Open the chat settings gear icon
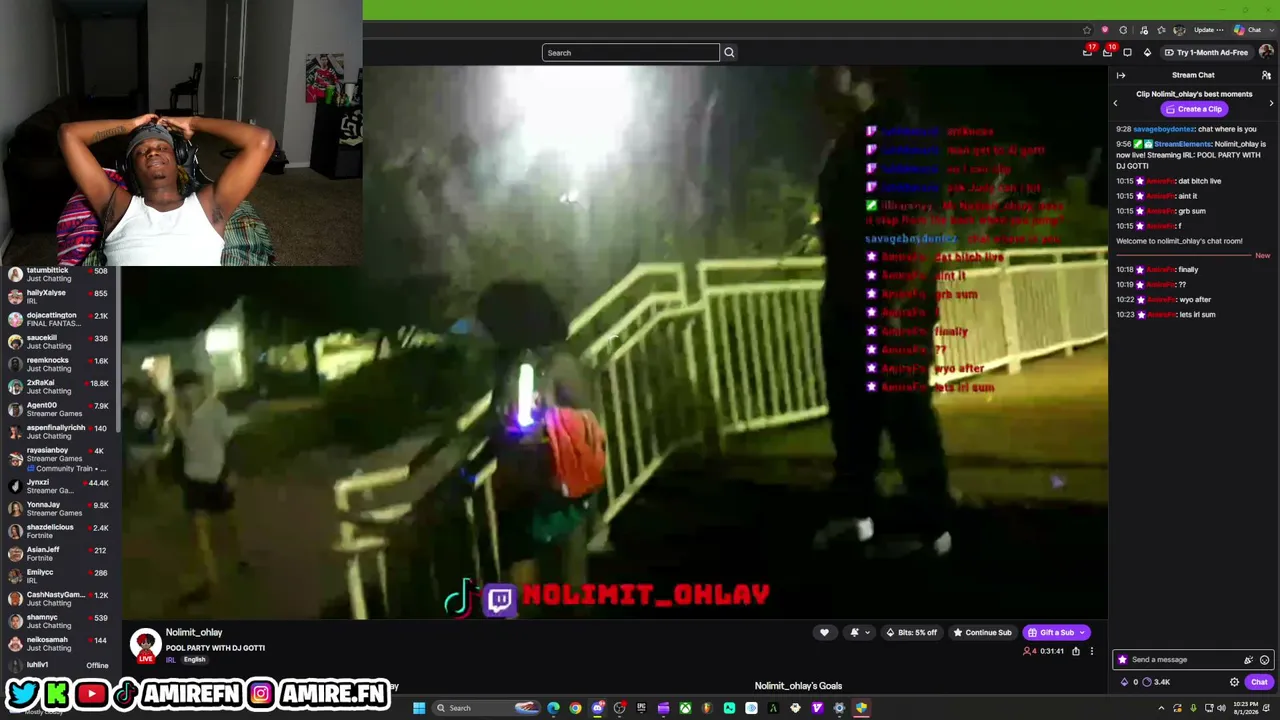Image resolution: width=1280 pixels, height=720 pixels. (1234, 682)
